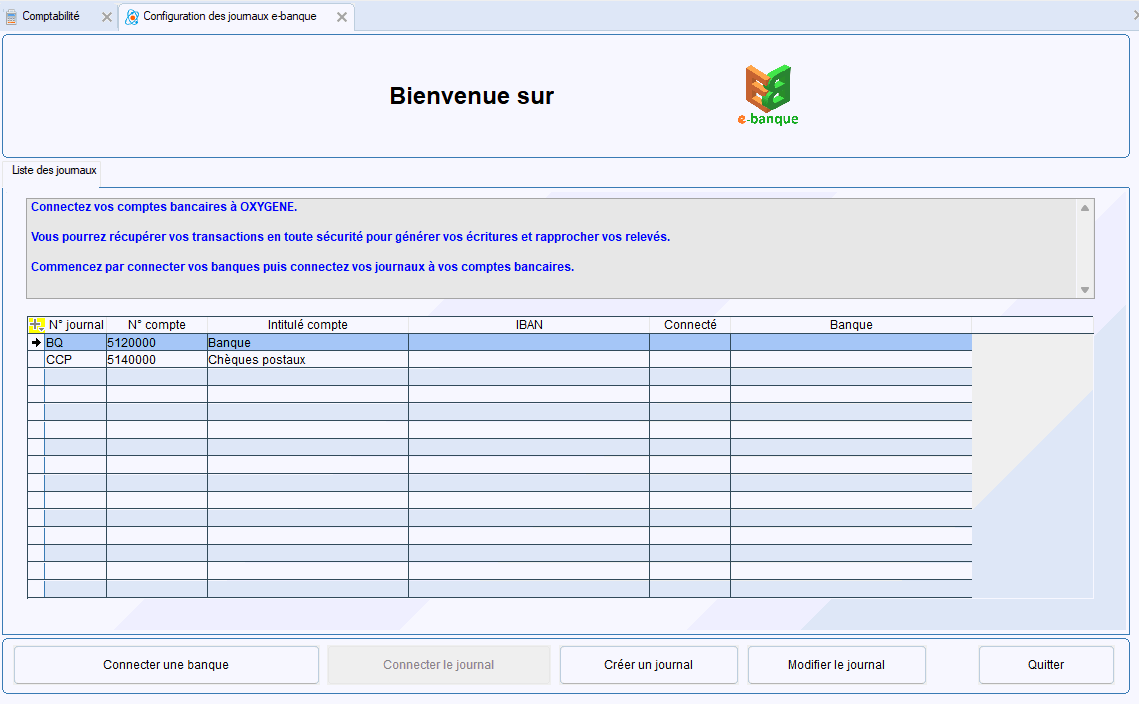Click Créer un journal
The width and height of the screenshot is (1139, 704).
click(649, 665)
